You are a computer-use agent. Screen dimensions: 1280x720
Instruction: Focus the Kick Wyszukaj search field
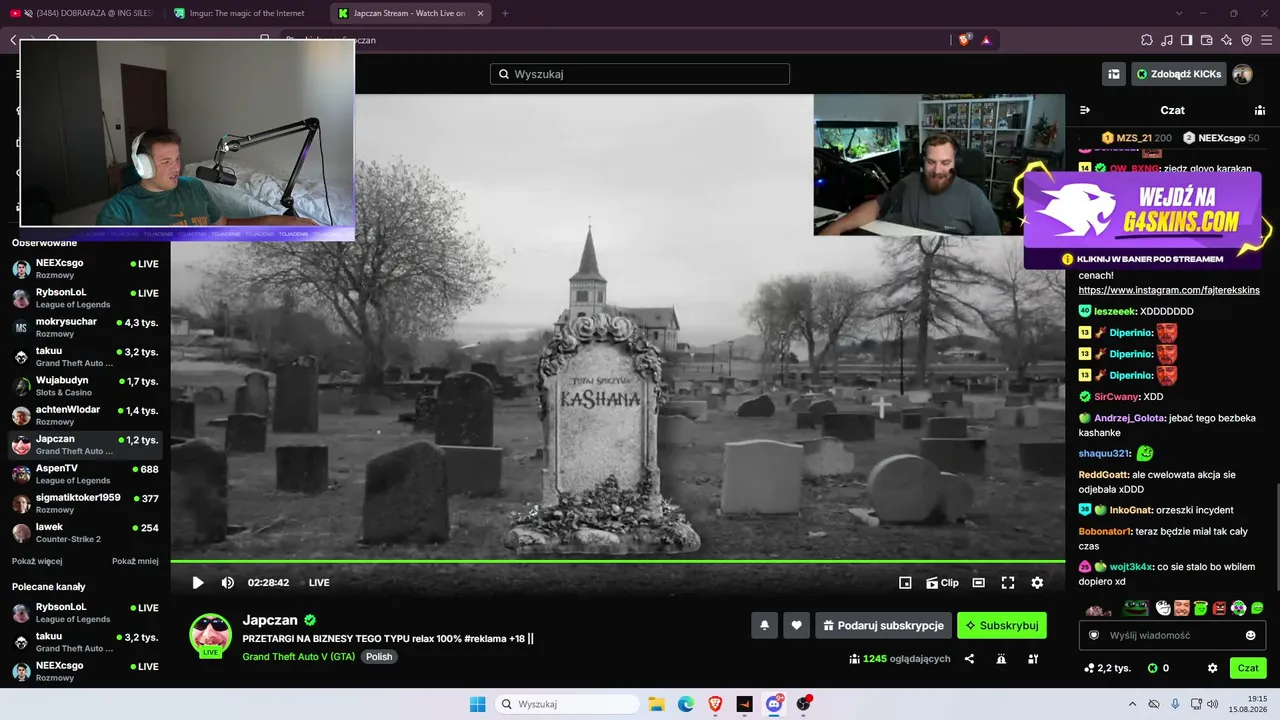pos(640,74)
